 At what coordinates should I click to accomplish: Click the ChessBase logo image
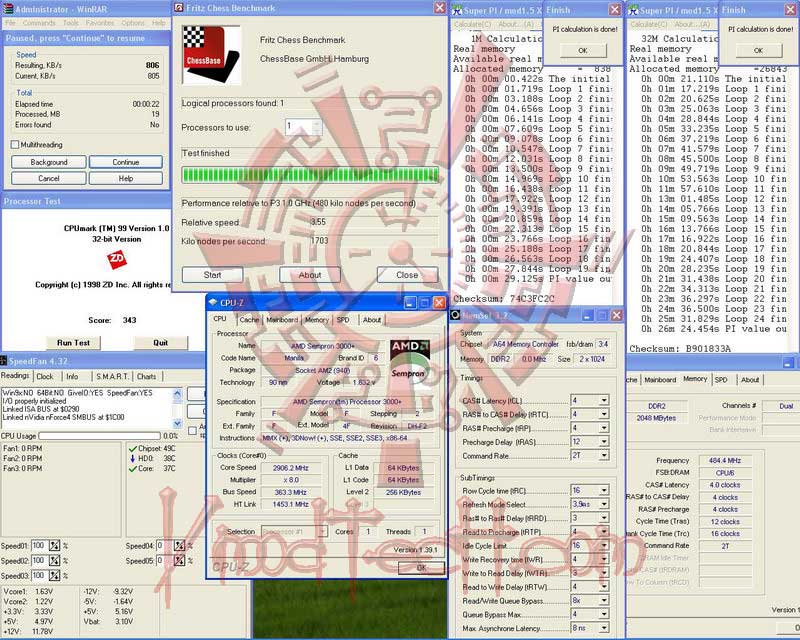(x=211, y=54)
